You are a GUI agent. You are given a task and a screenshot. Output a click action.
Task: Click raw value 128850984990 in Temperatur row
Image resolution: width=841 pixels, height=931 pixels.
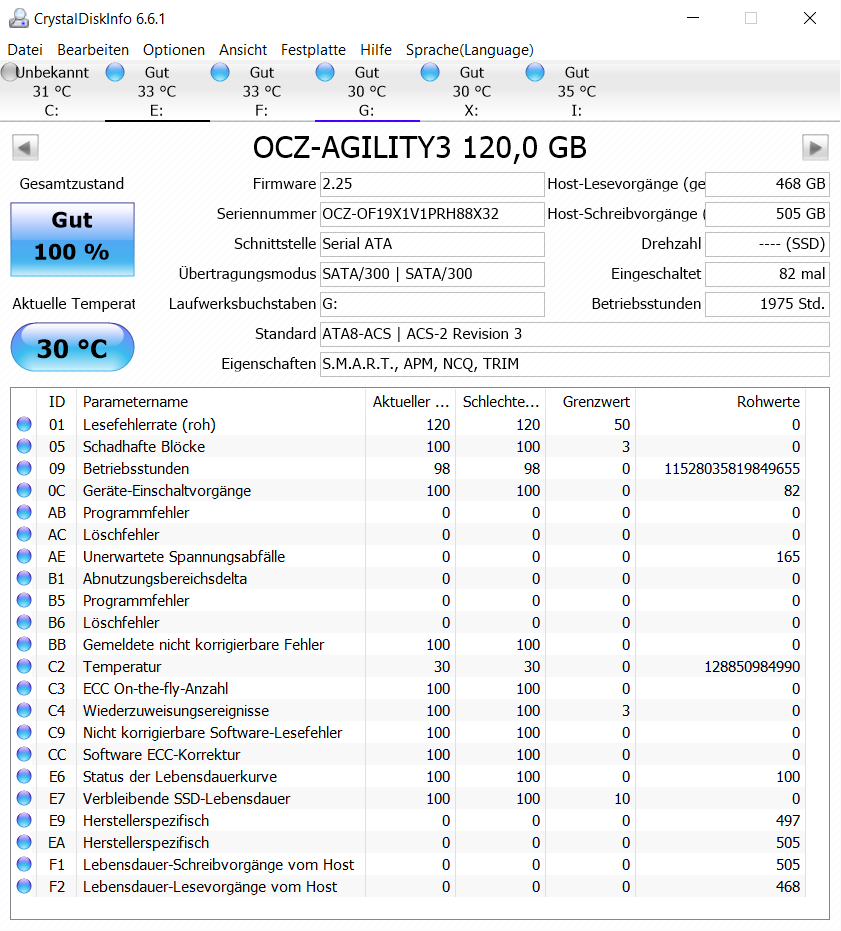click(x=752, y=666)
